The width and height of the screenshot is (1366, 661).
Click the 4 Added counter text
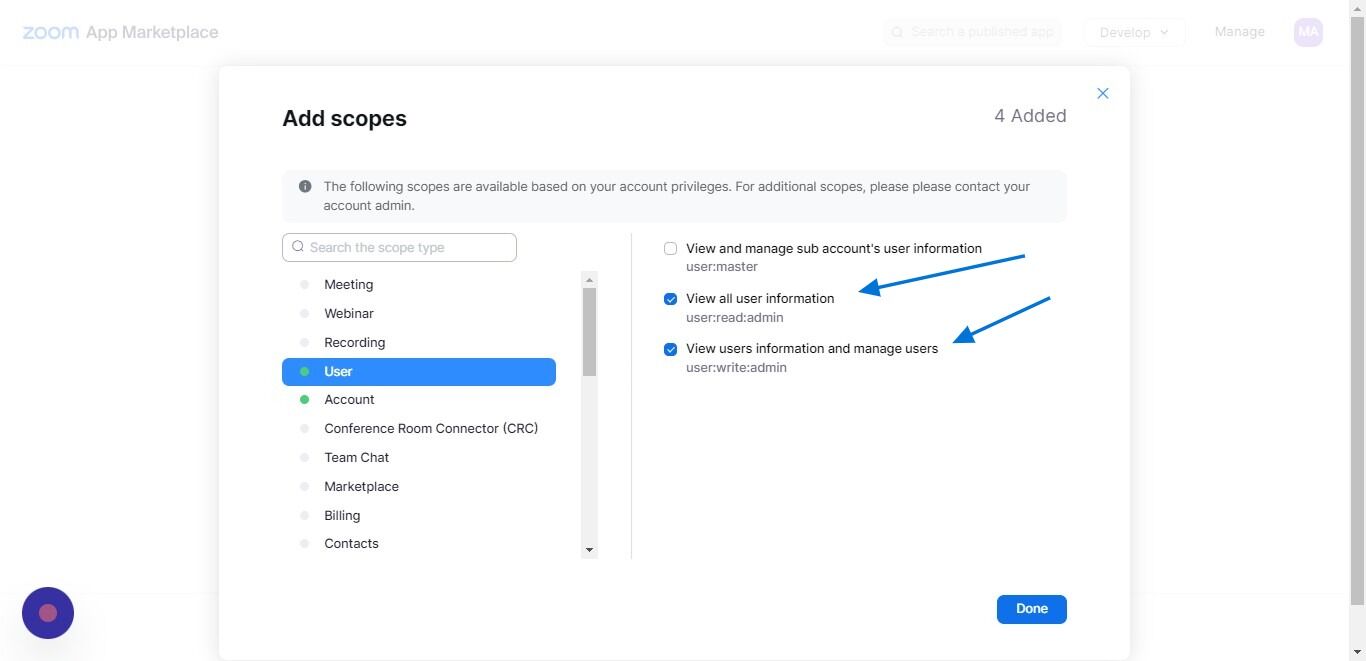[1030, 116]
